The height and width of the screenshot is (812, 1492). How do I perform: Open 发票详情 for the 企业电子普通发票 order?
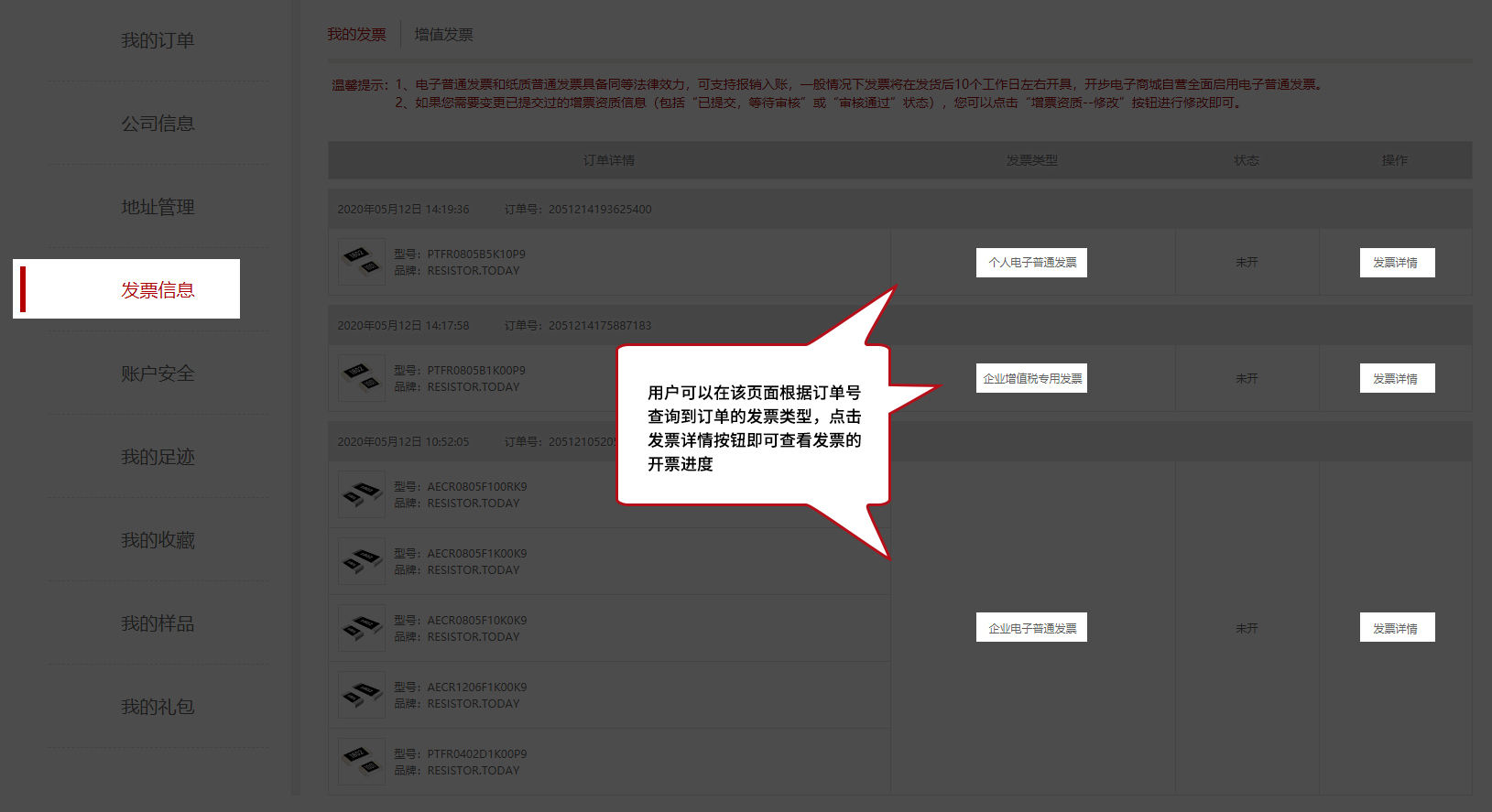click(x=1396, y=628)
